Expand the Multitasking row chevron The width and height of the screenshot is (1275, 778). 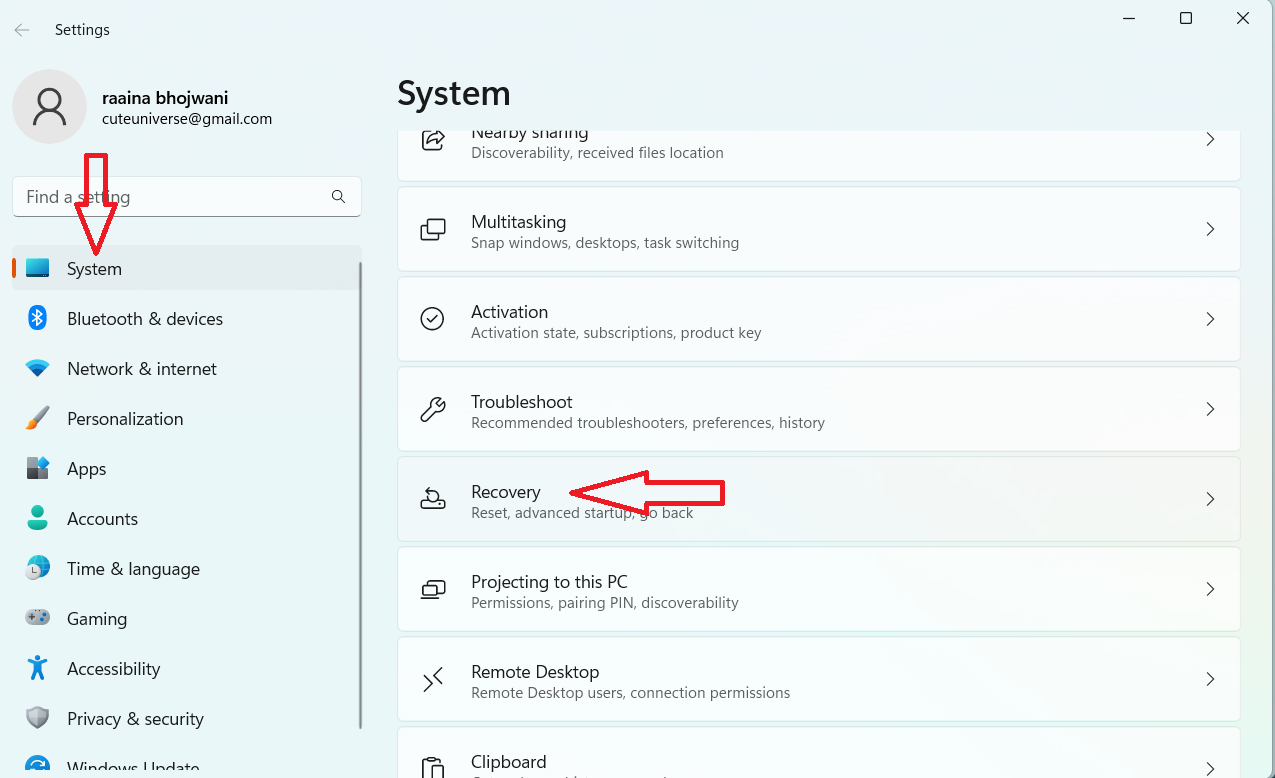1209,229
